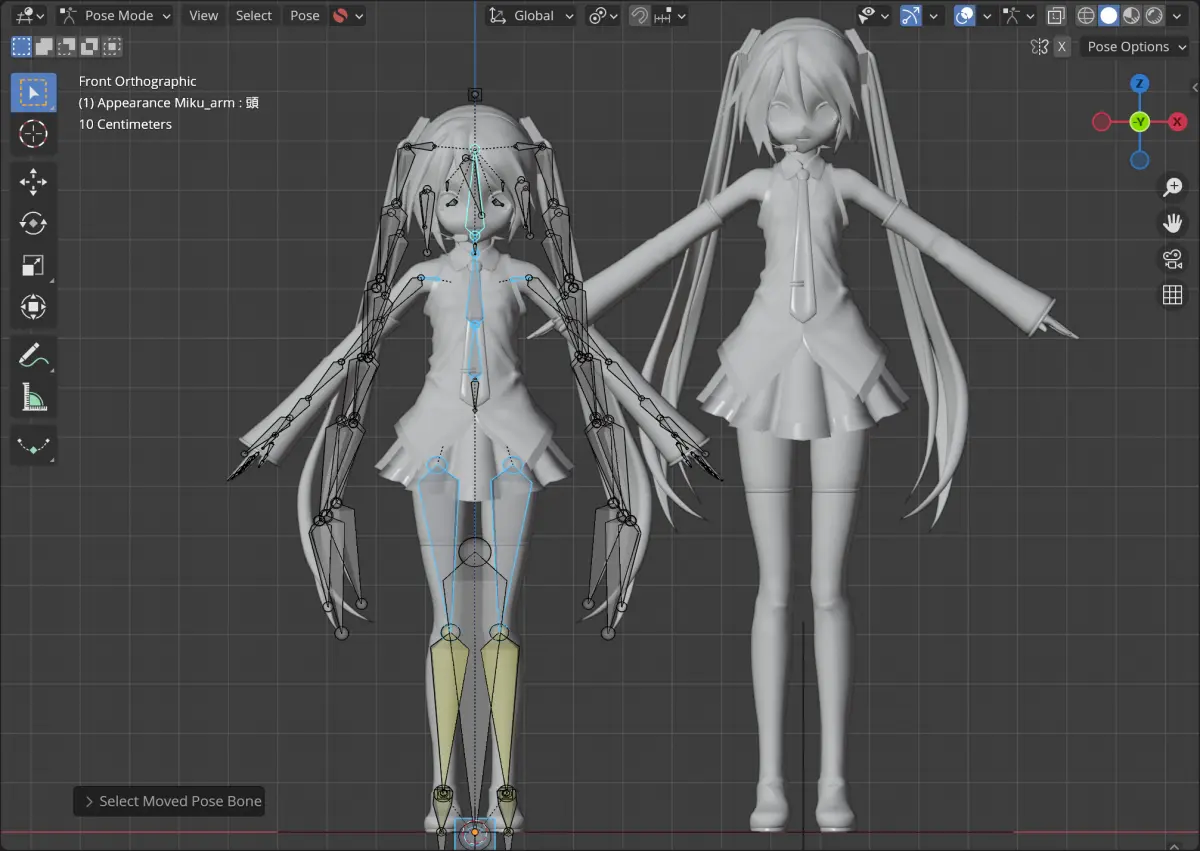
Task: Open dropdown beside red pose sphere icon
Action: 359,16
